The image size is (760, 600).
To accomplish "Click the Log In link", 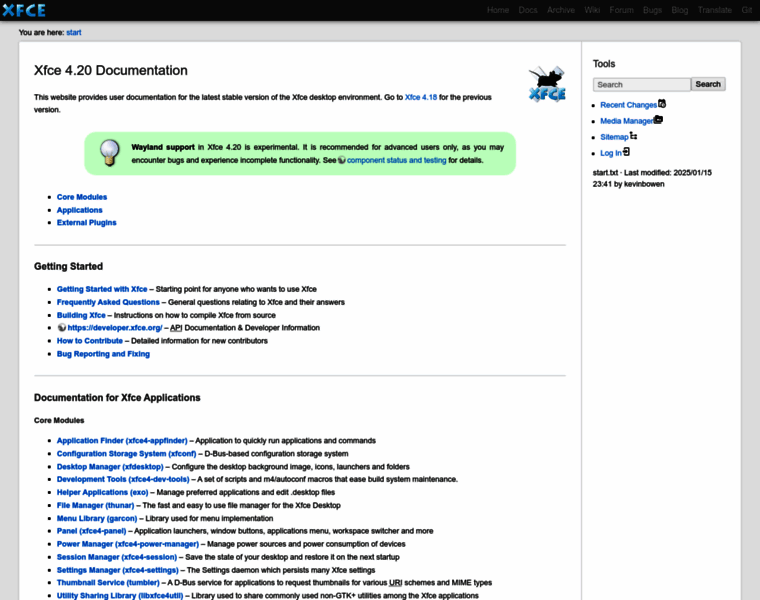I will (x=611, y=153).
